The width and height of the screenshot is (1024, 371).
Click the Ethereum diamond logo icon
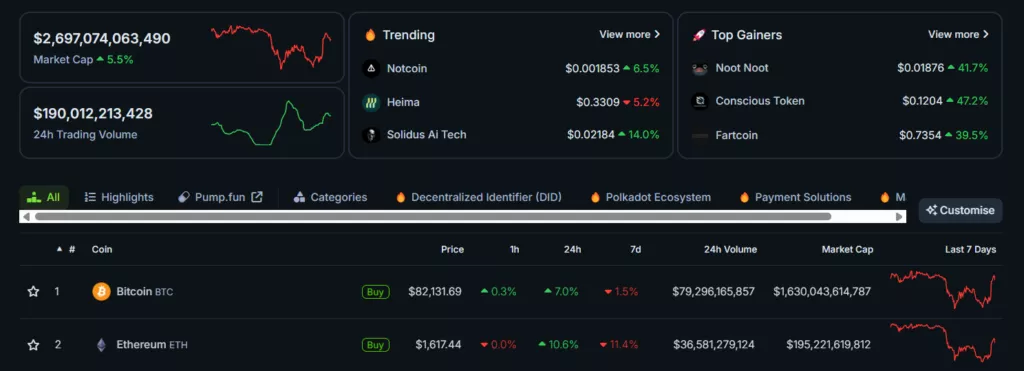click(x=101, y=344)
